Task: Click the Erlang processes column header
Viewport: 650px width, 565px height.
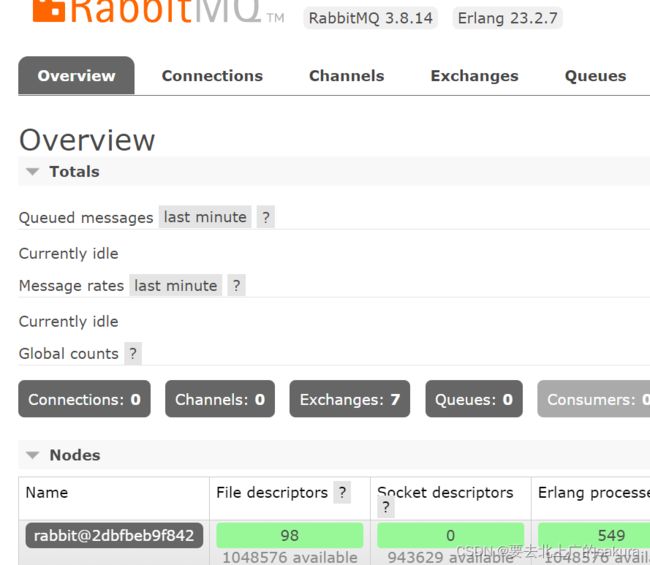Action: (x=594, y=492)
